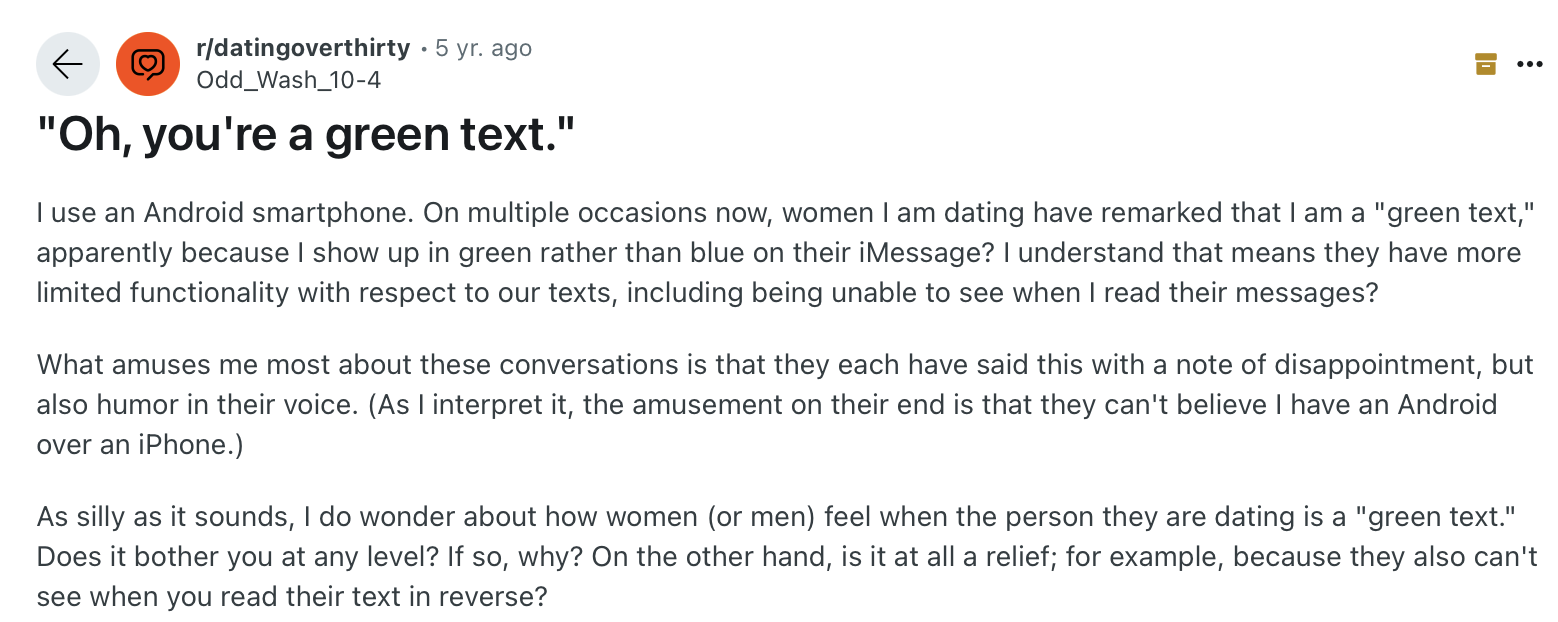Visit the Odd_Wash_10-4 user profile
This screenshot has width=1558, height=622.
pyautogui.click(x=288, y=80)
